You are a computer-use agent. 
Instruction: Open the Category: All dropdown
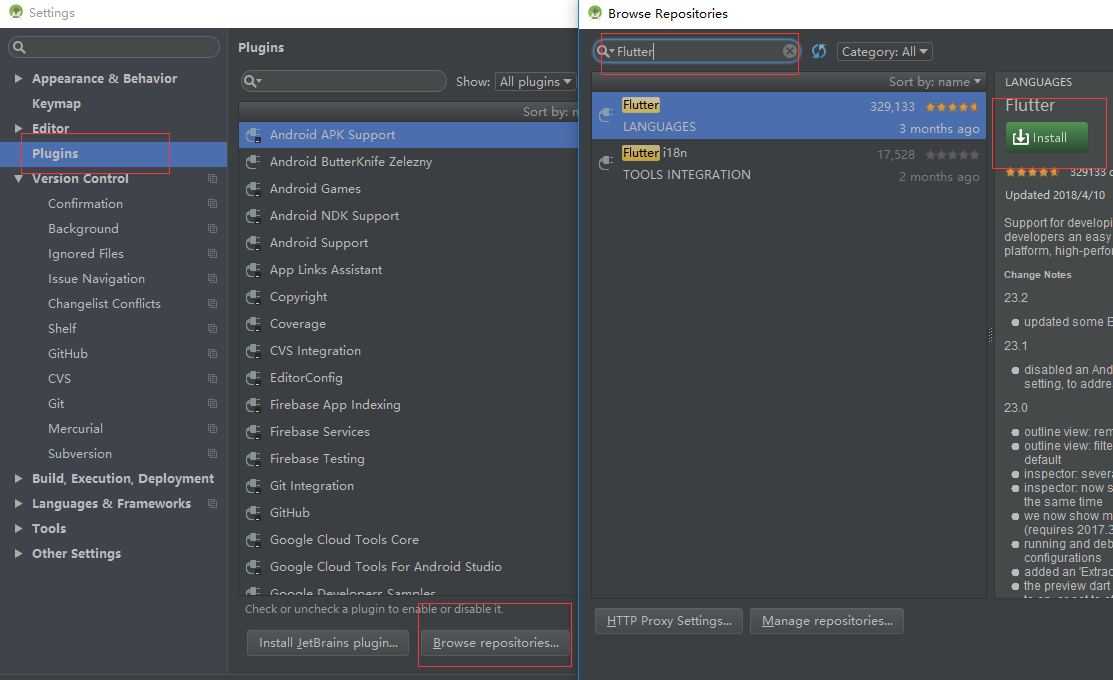[x=884, y=51]
